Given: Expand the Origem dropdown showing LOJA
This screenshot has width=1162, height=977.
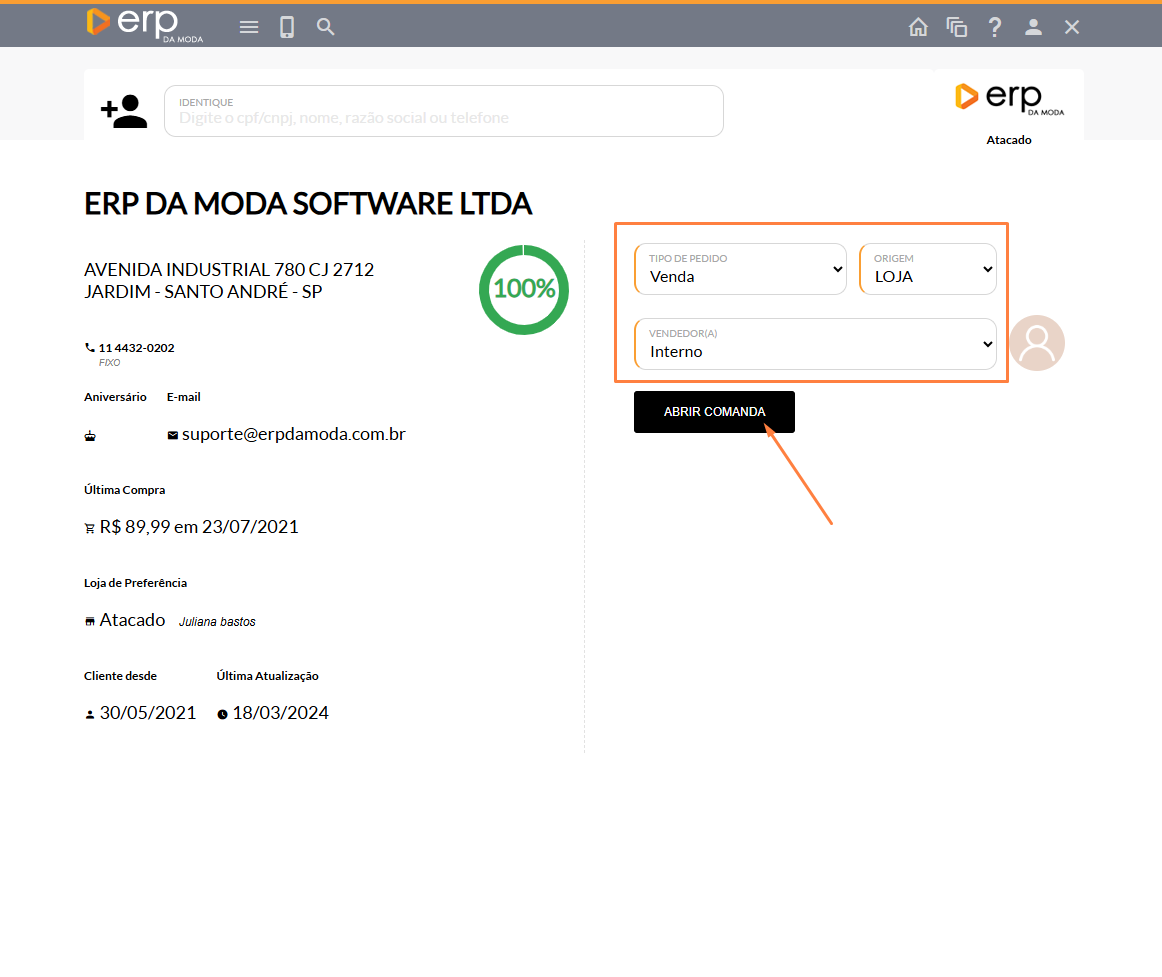Looking at the screenshot, I should click(x=928, y=269).
